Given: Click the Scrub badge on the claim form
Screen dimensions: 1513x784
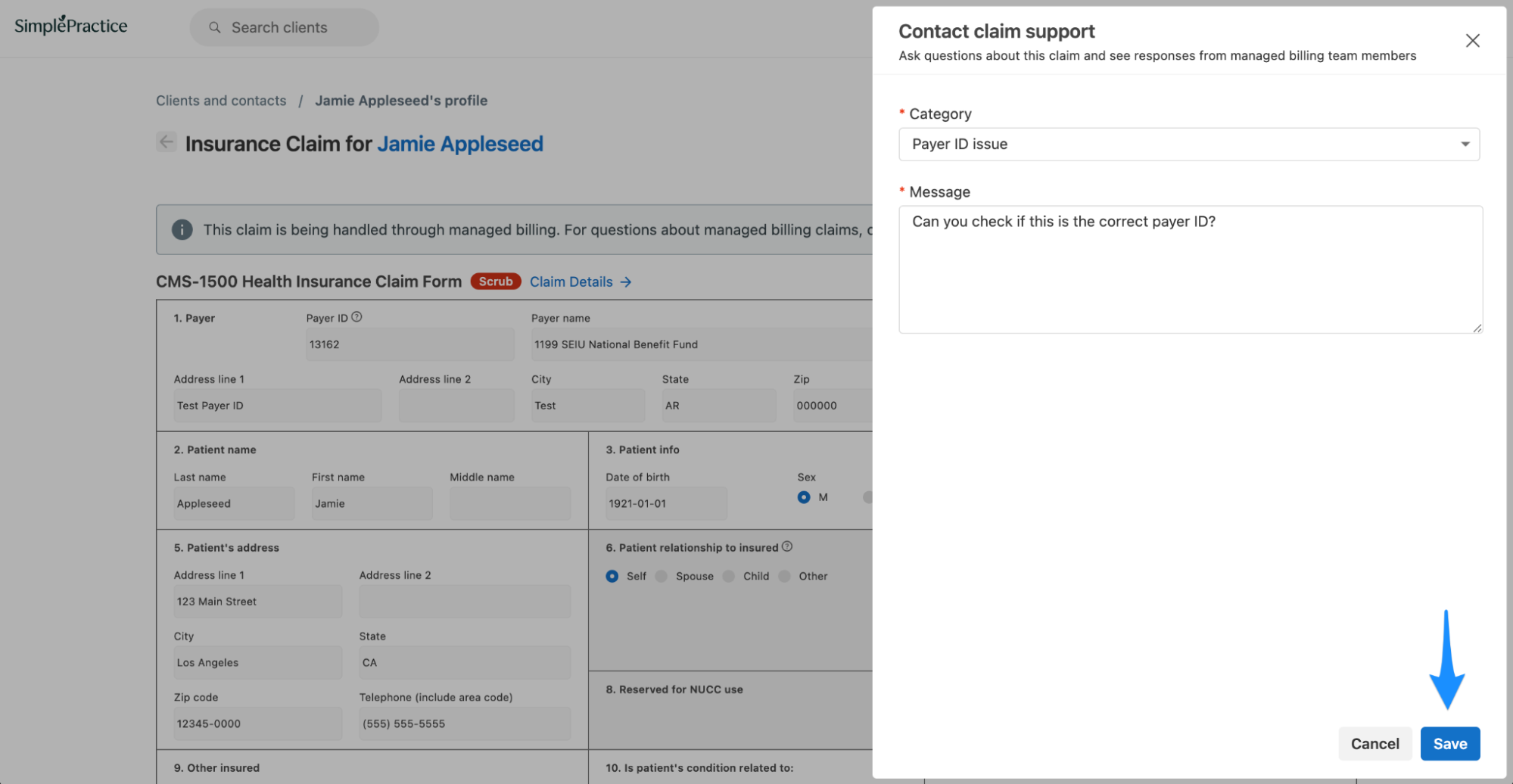Looking at the screenshot, I should [495, 281].
